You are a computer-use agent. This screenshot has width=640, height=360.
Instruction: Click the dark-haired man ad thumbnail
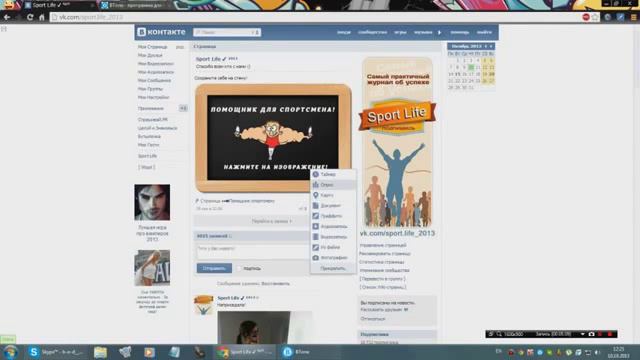(152, 202)
